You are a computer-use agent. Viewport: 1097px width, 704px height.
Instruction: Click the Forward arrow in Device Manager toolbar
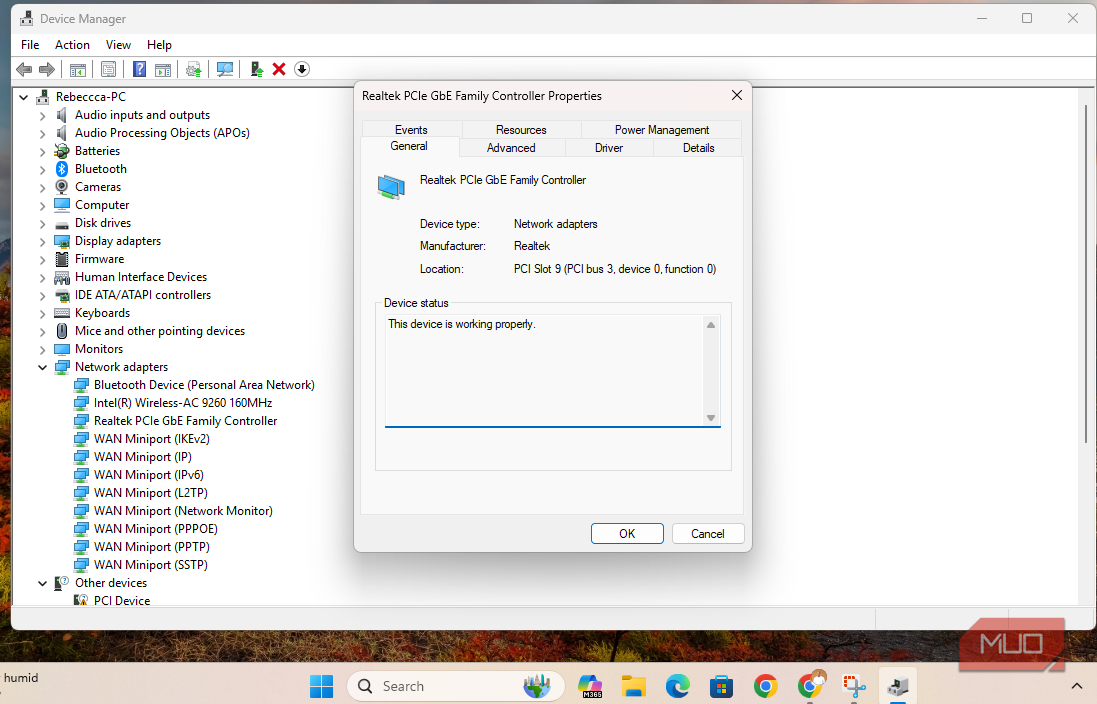click(47, 69)
